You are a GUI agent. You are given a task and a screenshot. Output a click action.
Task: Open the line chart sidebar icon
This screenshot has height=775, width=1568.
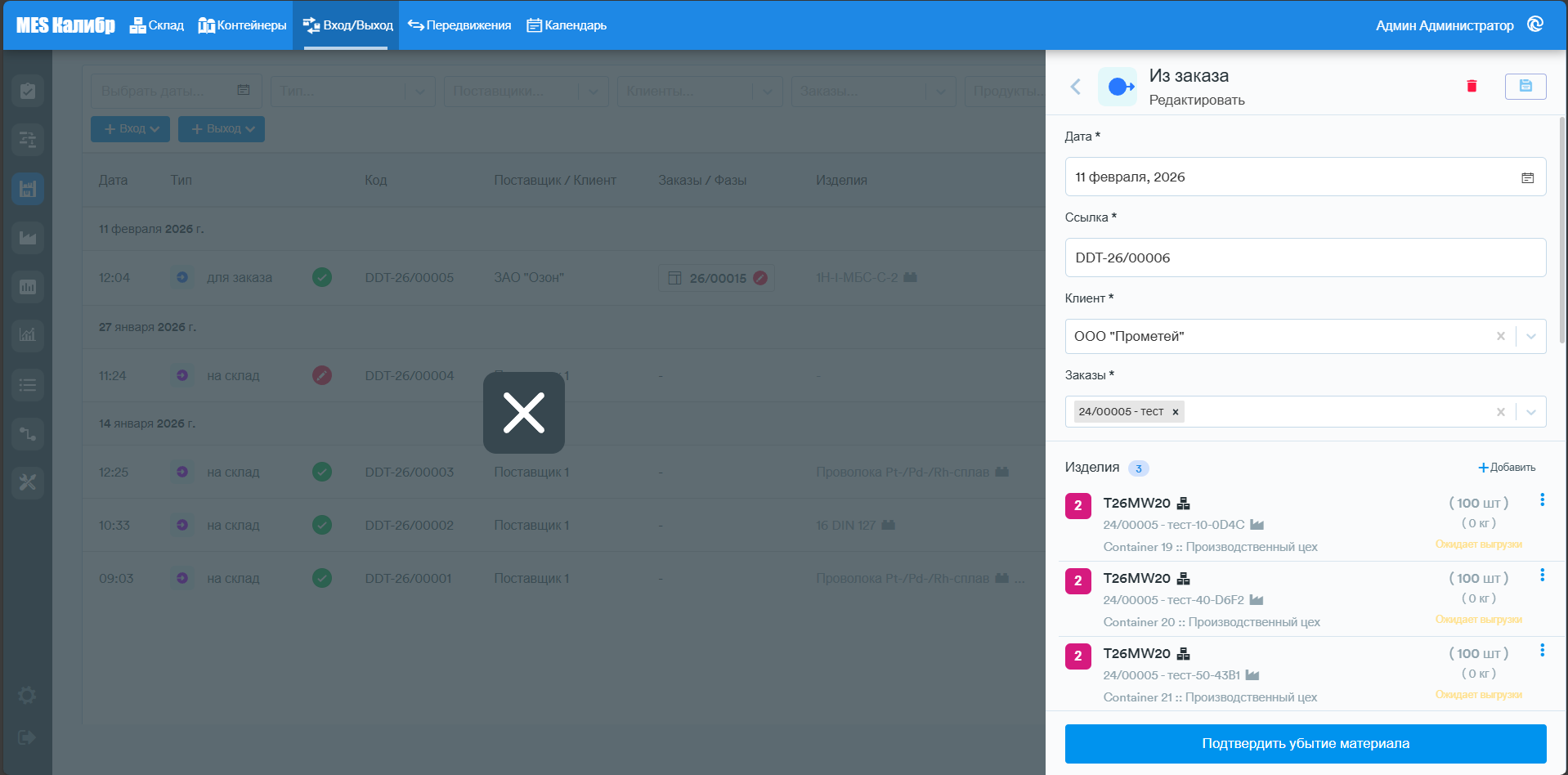(x=28, y=335)
